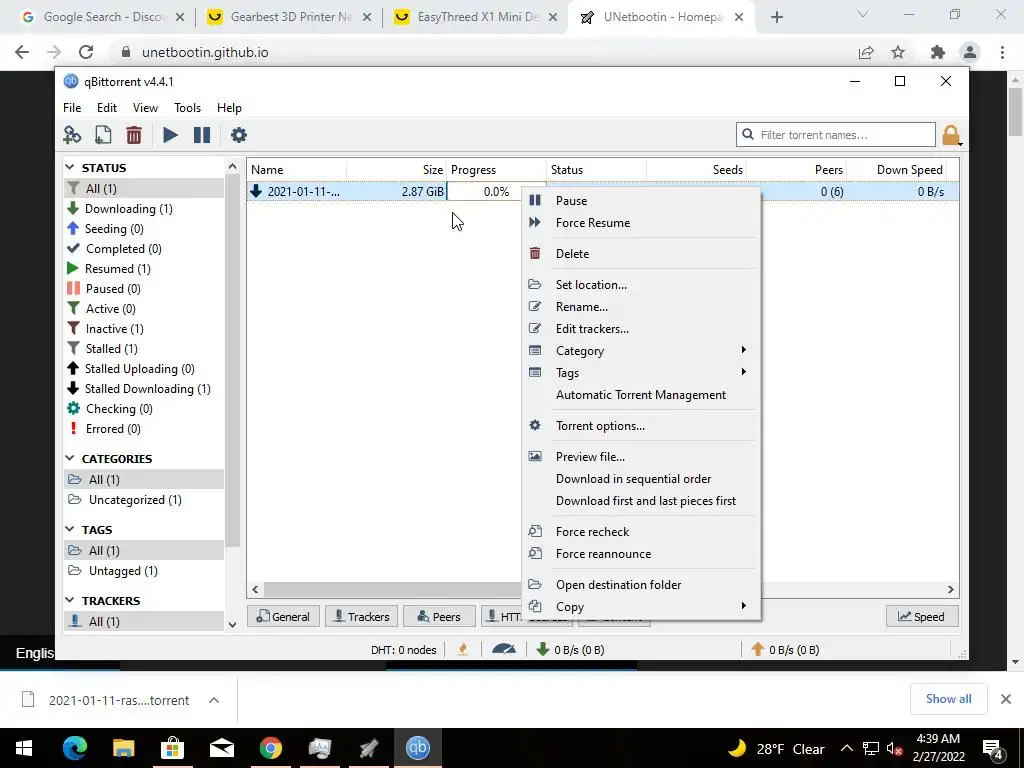Switch to the Peers tab

439,616
